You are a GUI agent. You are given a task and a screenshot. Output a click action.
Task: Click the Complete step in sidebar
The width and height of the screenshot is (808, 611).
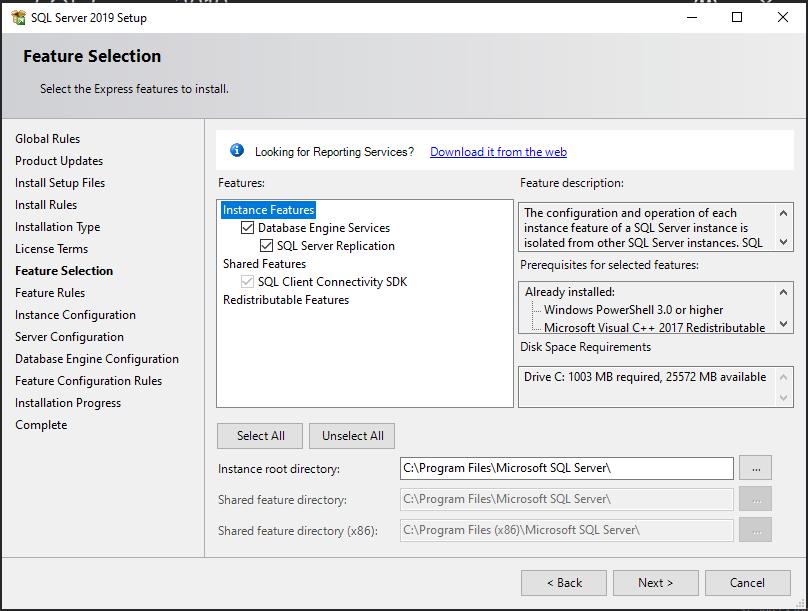(41, 425)
